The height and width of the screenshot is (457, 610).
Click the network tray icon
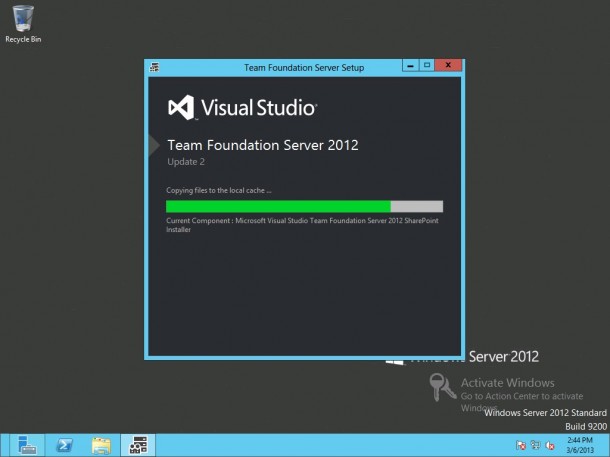click(x=535, y=445)
